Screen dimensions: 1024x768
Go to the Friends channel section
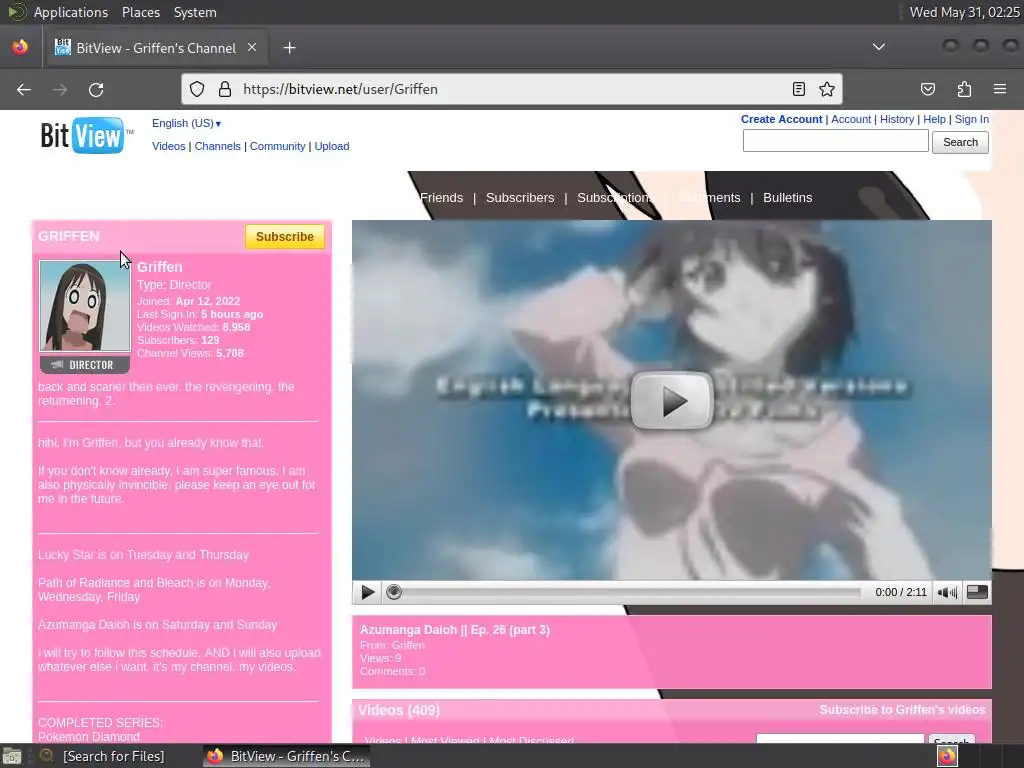pos(441,198)
